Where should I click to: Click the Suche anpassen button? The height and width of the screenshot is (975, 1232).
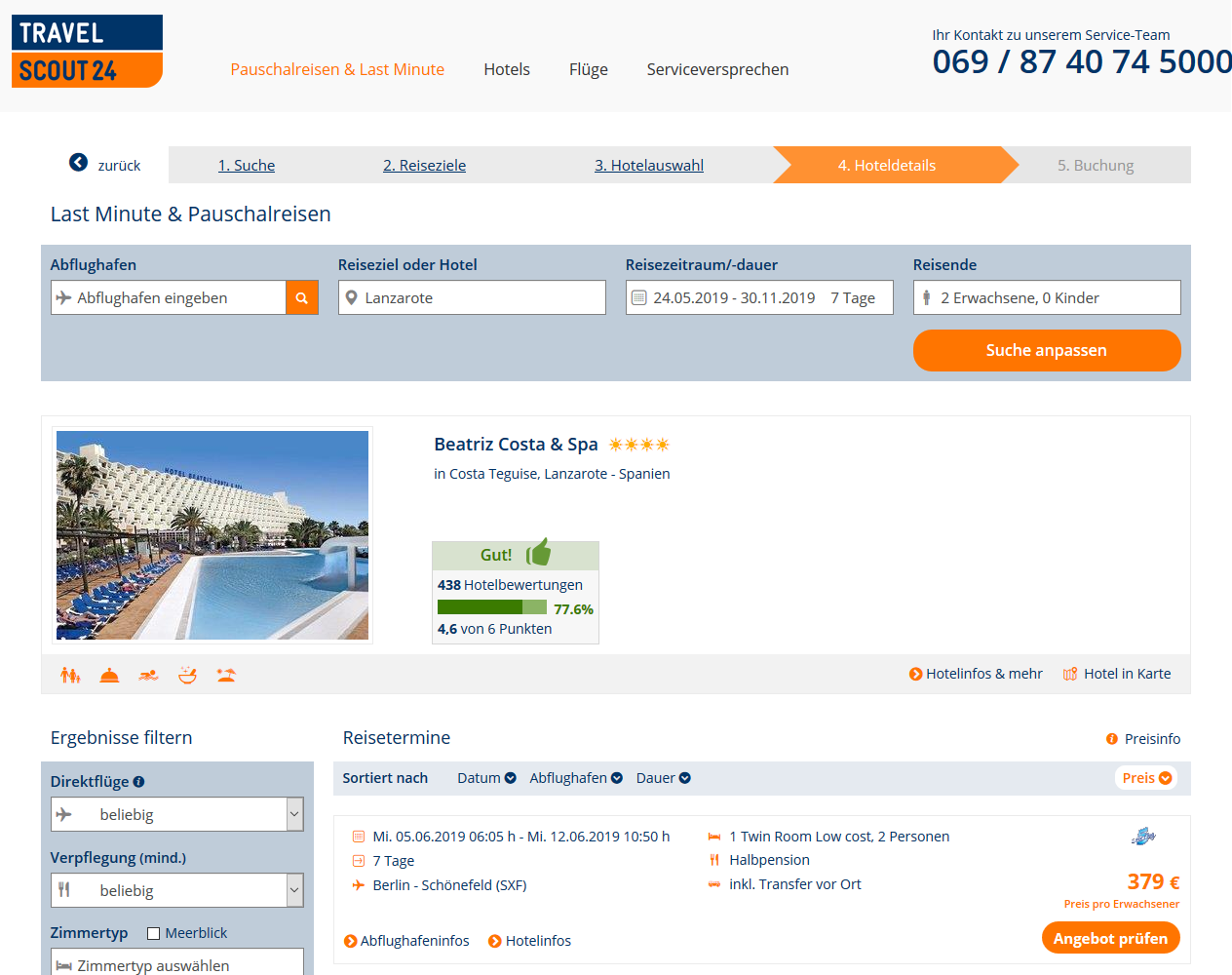[x=1047, y=350]
